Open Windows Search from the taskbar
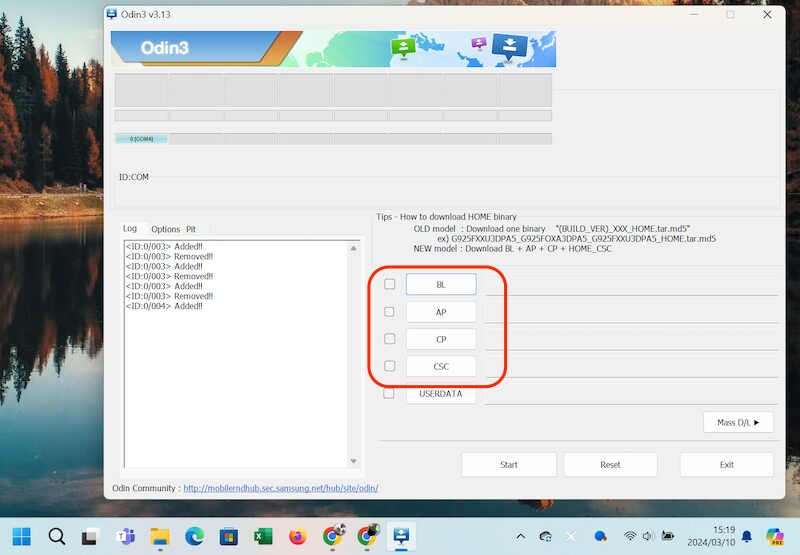This screenshot has width=800, height=555. (57, 536)
